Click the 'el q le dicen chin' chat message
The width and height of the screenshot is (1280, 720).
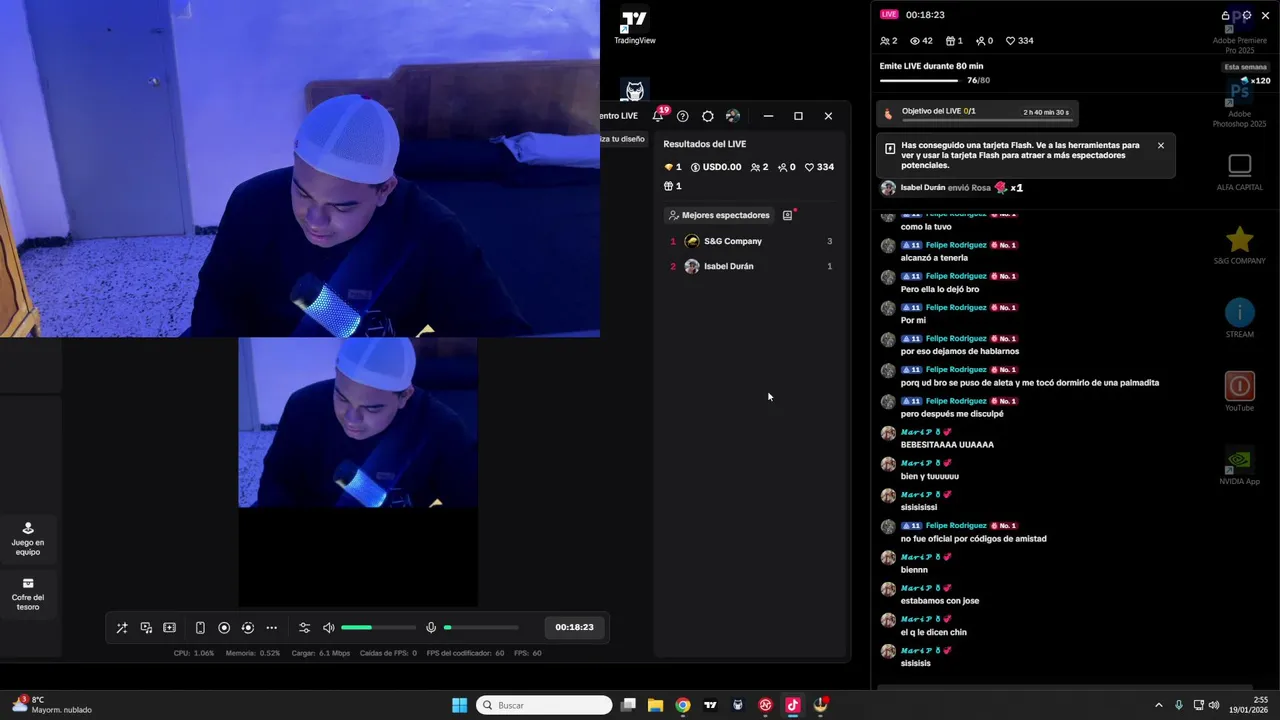click(933, 632)
